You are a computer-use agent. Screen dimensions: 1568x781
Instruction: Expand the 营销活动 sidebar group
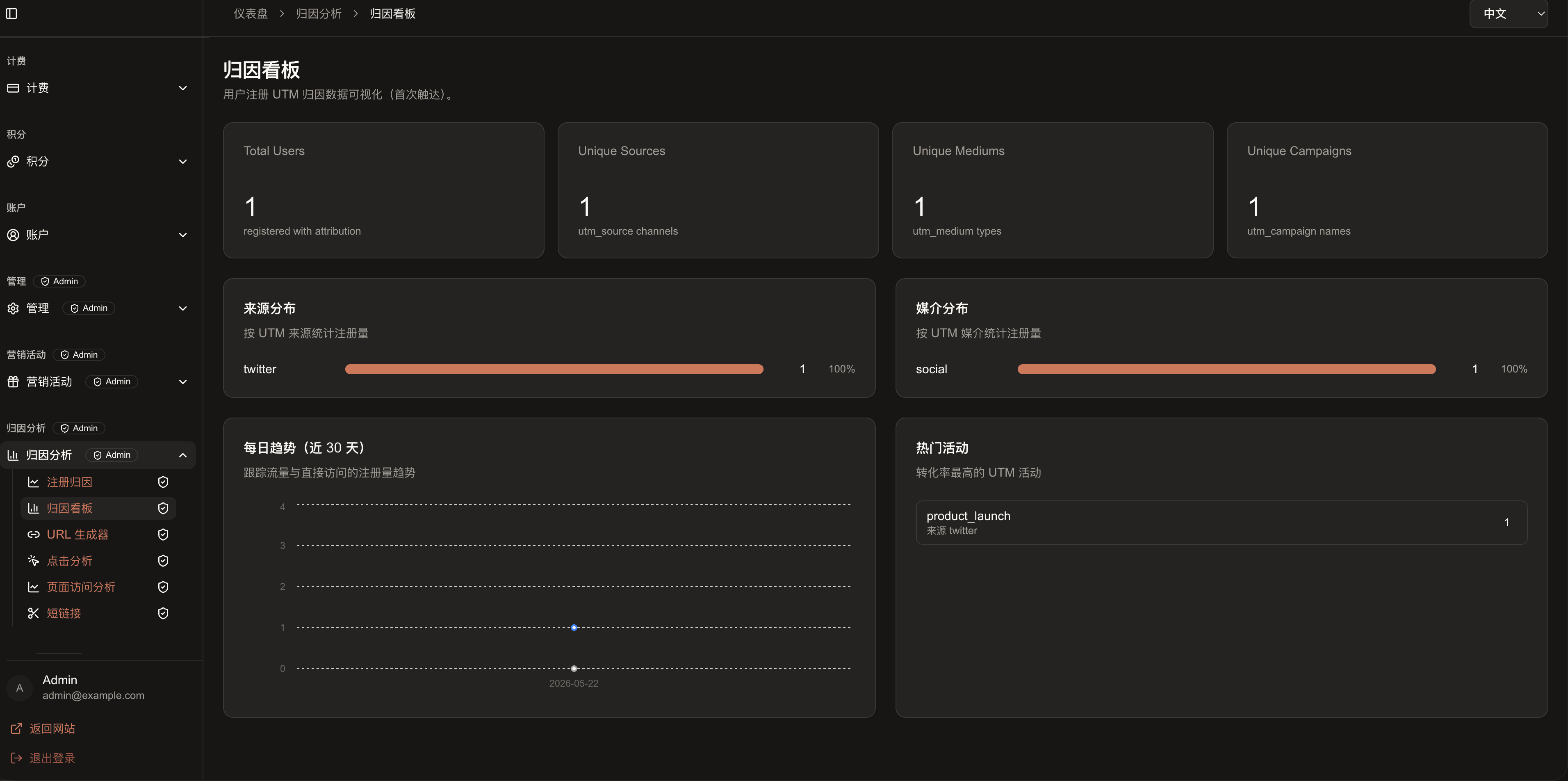[98, 381]
